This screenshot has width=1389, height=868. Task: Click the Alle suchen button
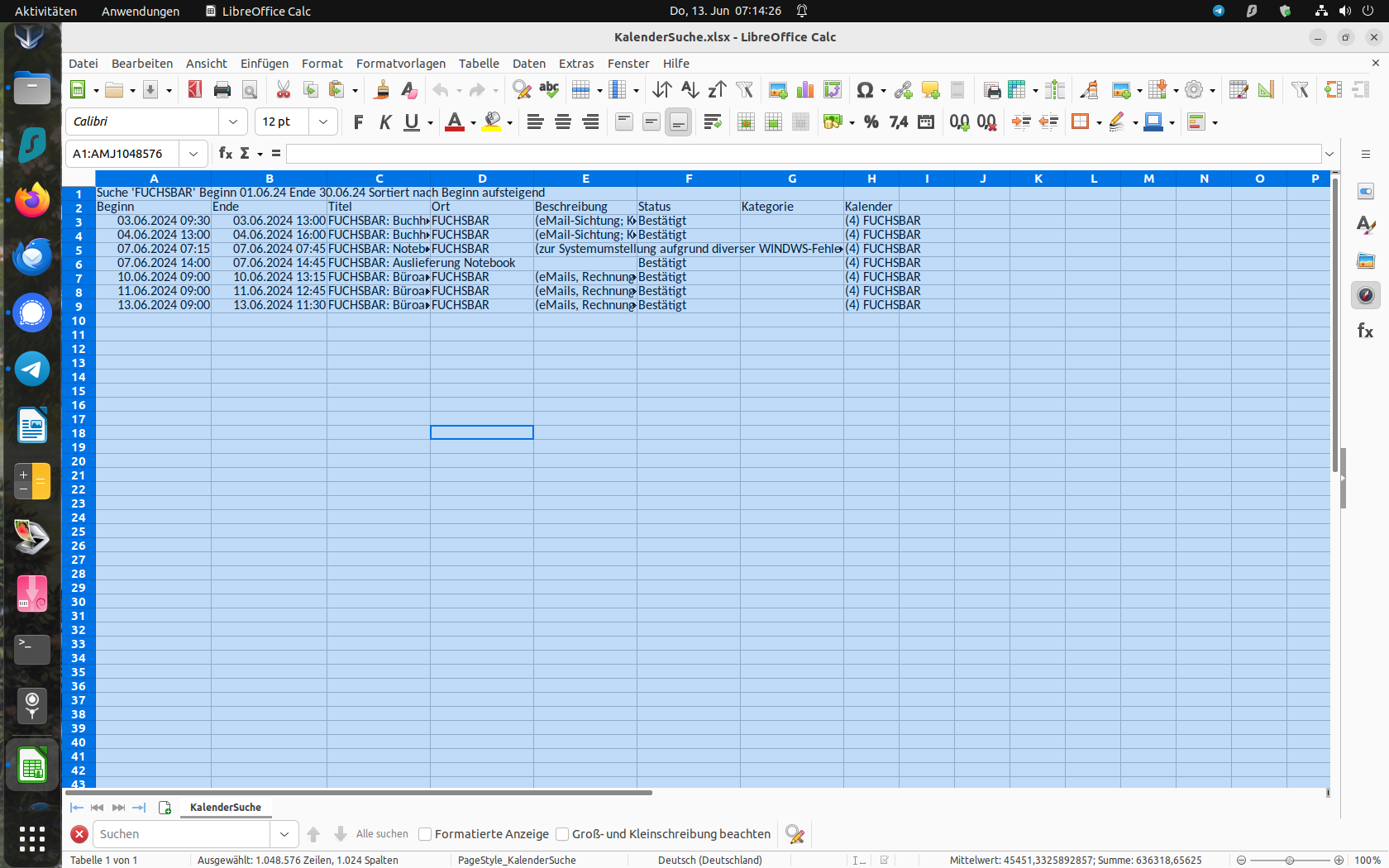pyautogui.click(x=382, y=834)
